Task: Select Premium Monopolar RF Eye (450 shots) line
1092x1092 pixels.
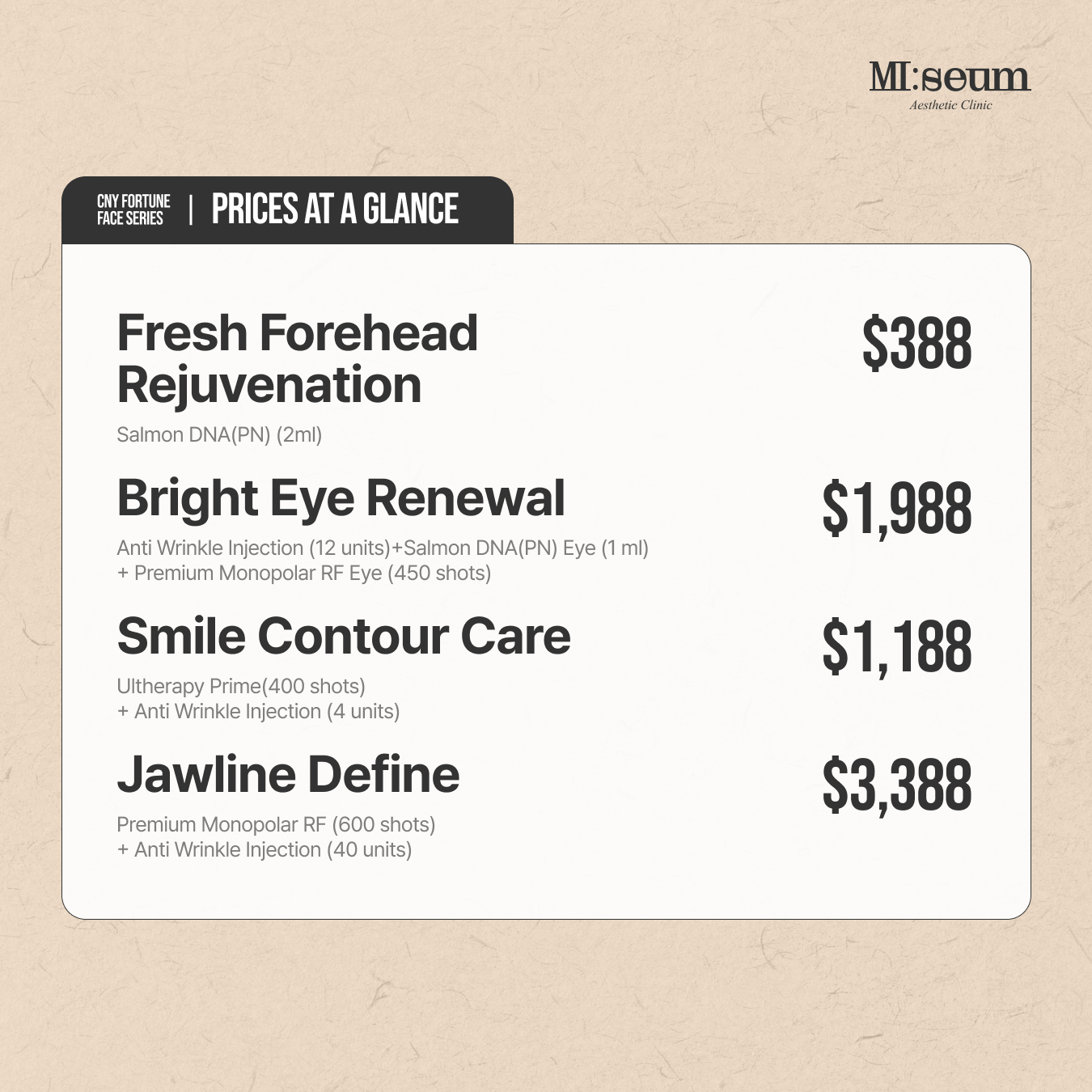Action: click(x=304, y=574)
